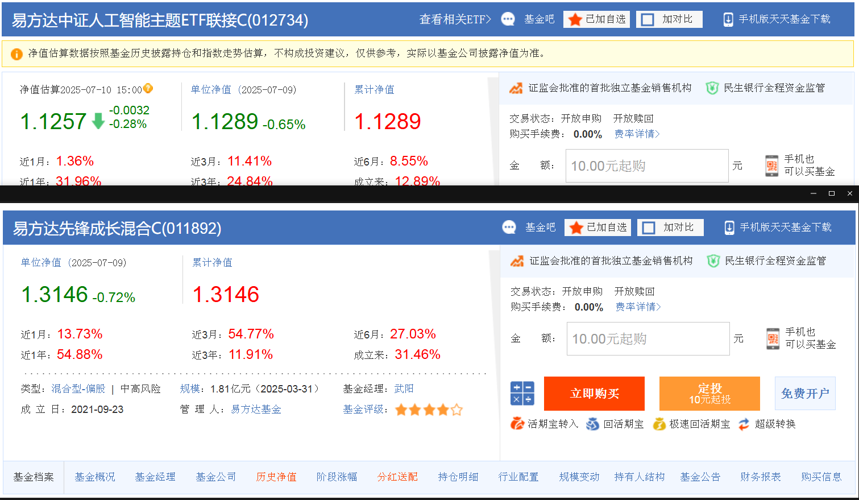The height and width of the screenshot is (500, 859).
Task: Click 手机版天天基金下载 phone icon in top window
Action: tap(728, 20)
